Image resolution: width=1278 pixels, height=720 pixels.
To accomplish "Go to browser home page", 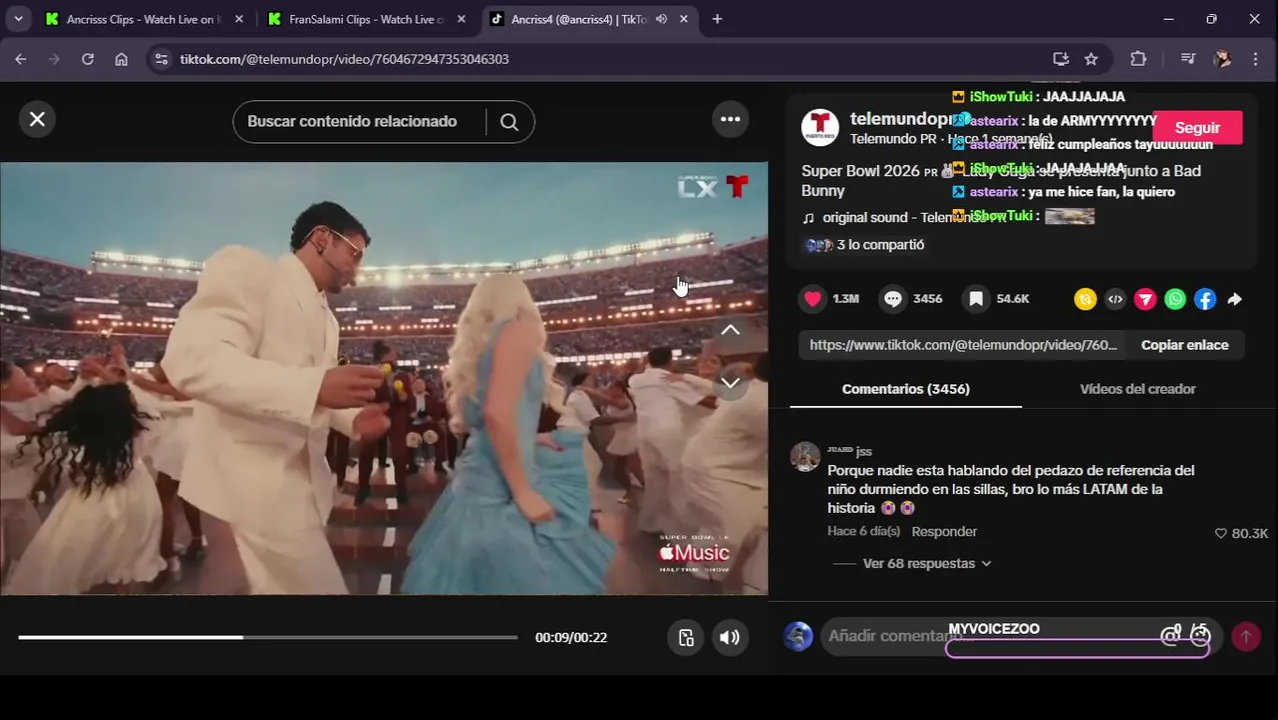I will tap(121, 59).
